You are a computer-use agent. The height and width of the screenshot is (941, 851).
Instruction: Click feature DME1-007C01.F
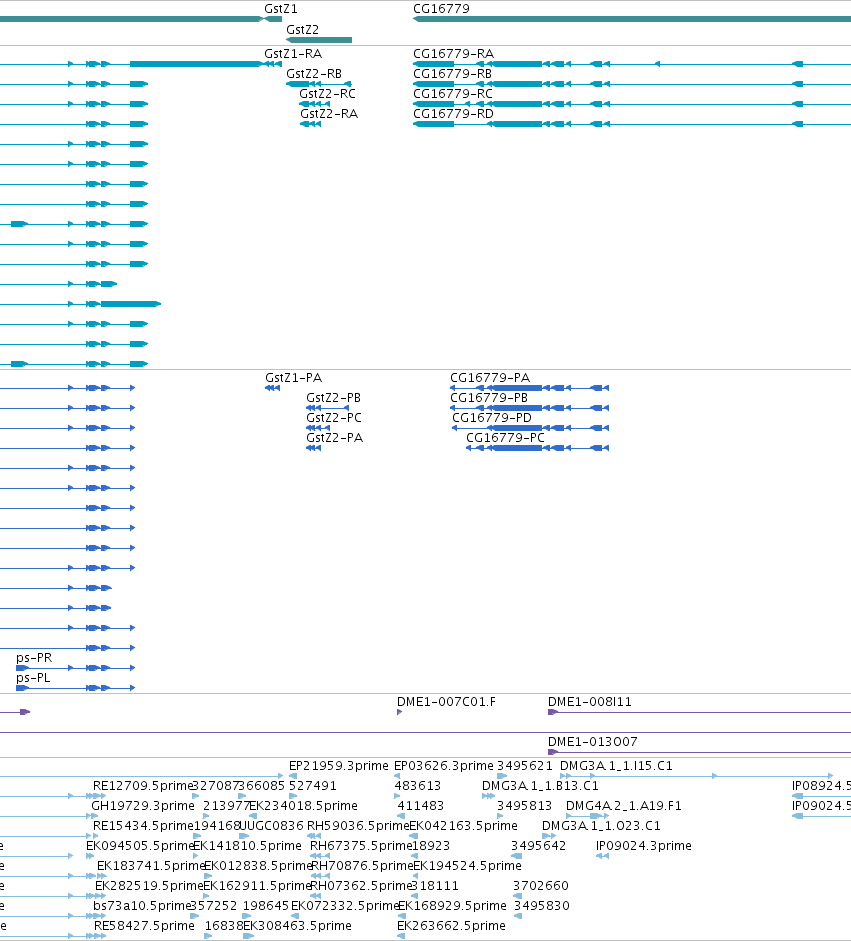click(x=447, y=702)
